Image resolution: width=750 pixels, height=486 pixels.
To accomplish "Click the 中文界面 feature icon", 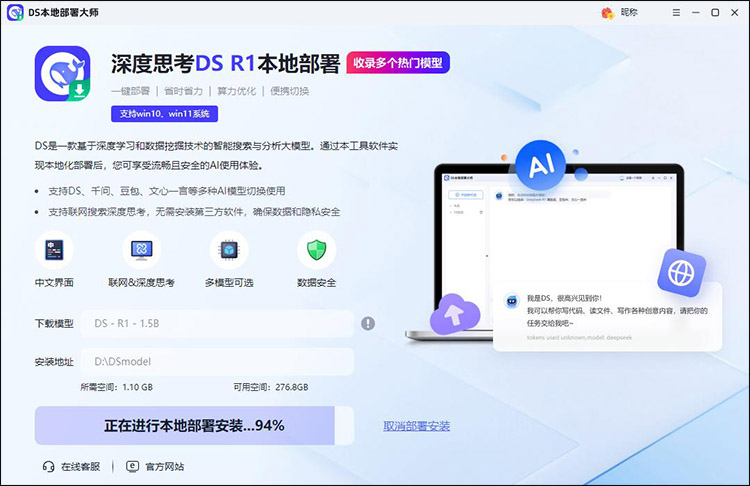I will [x=54, y=250].
